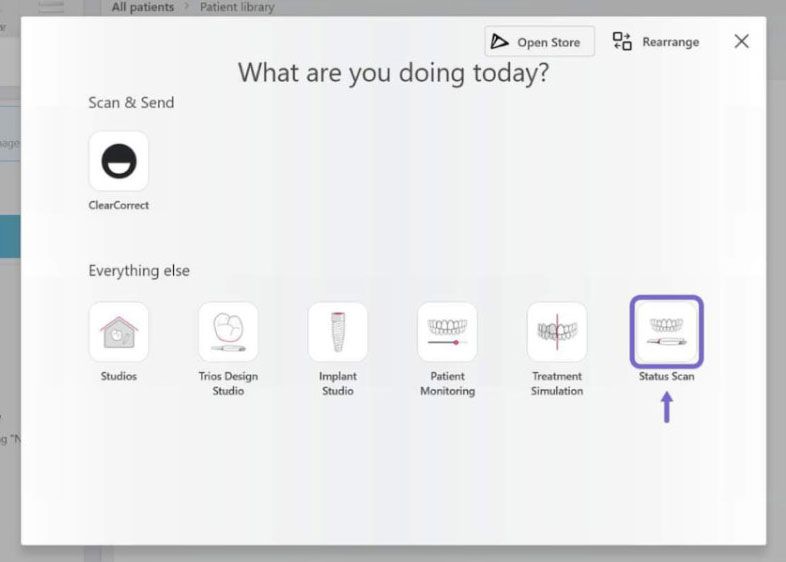
Task: Close the 'What are you doing today?' dialog
Action: pos(741,41)
